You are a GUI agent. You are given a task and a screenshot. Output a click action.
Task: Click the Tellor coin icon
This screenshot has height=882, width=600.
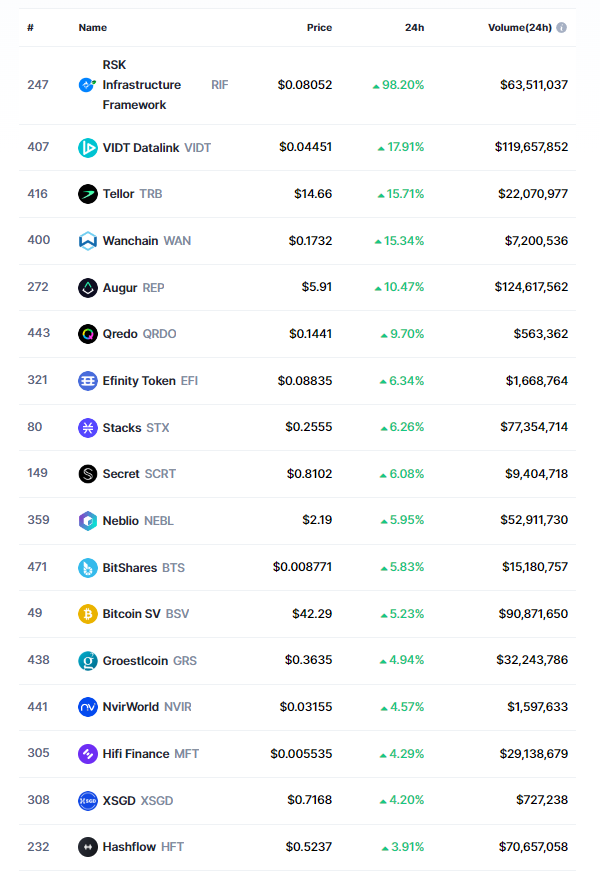pos(88,194)
